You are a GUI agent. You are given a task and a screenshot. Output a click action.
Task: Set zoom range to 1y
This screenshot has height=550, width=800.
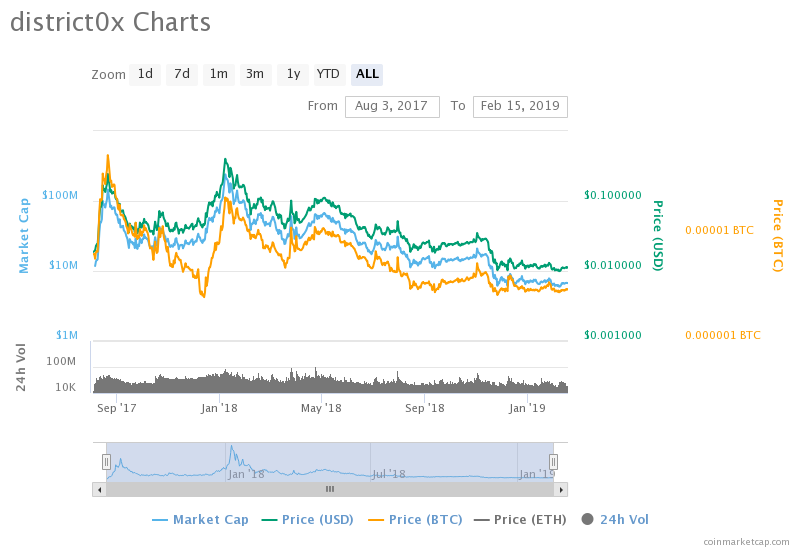point(293,74)
